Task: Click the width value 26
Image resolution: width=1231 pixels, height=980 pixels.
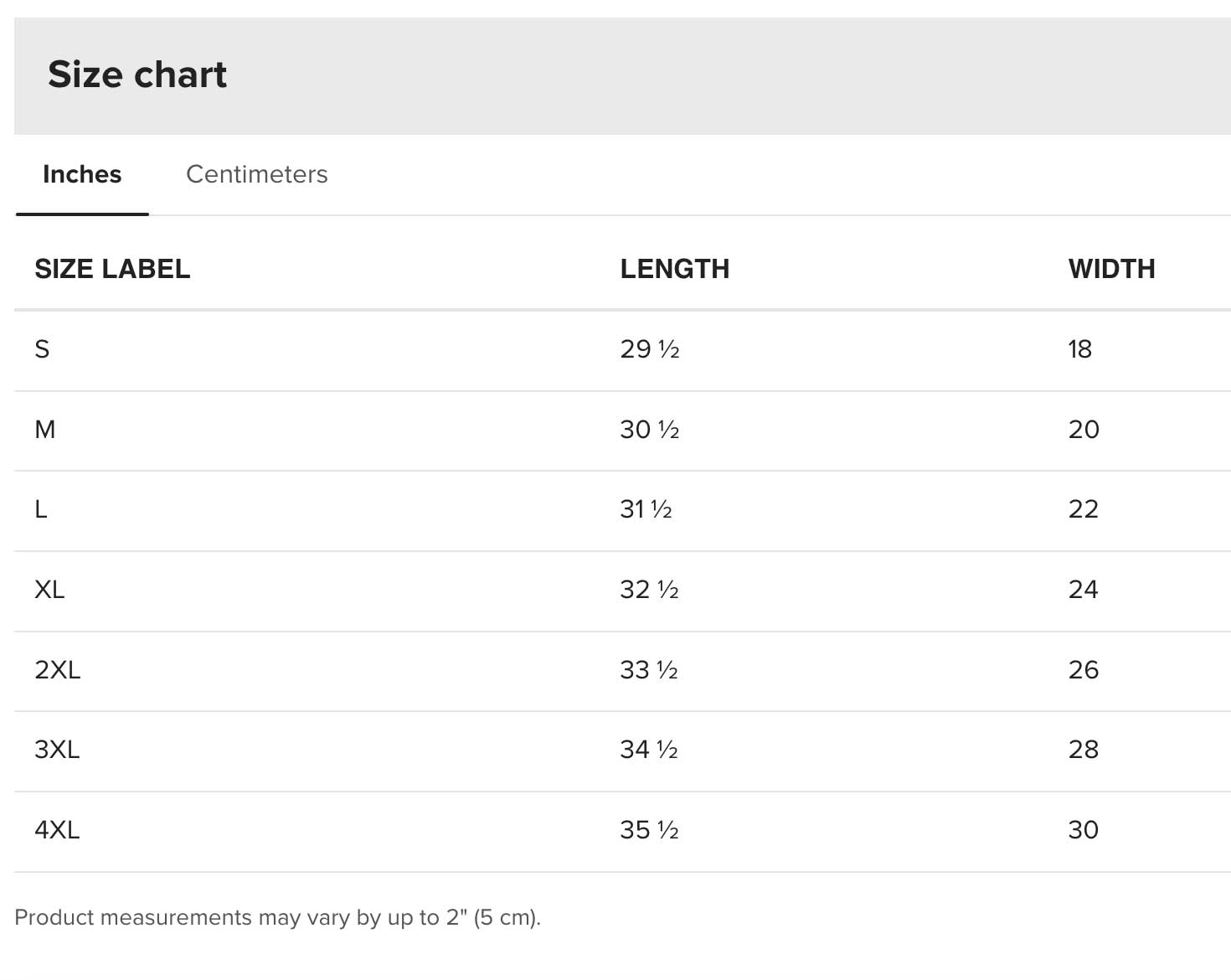Action: pyautogui.click(x=1083, y=670)
